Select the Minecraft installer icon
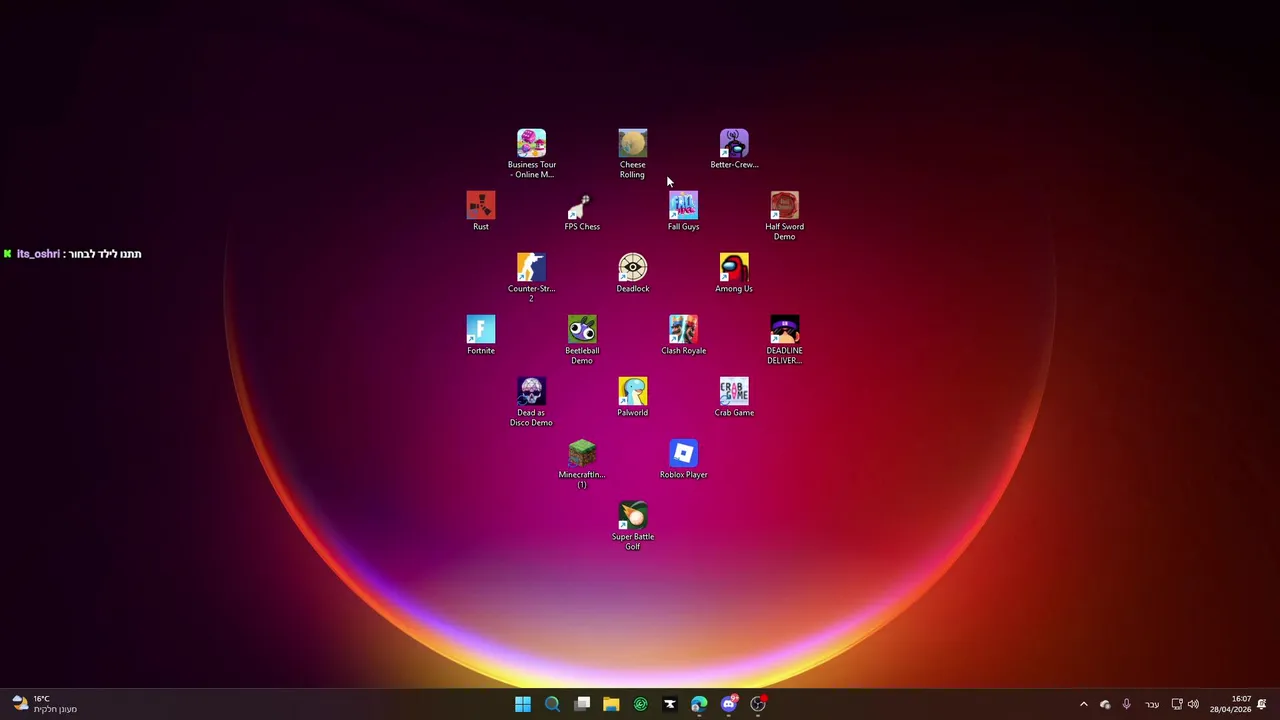 (x=582, y=464)
